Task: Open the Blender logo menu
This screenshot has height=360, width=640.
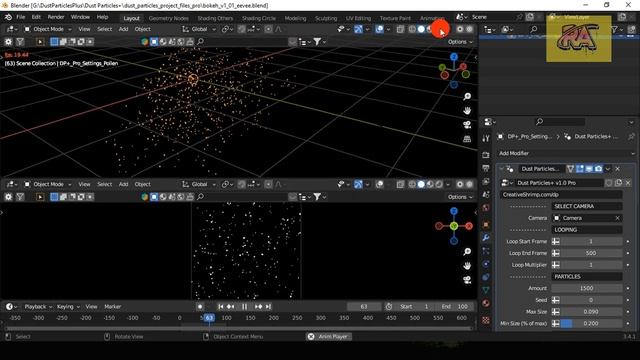Action: 8,17
